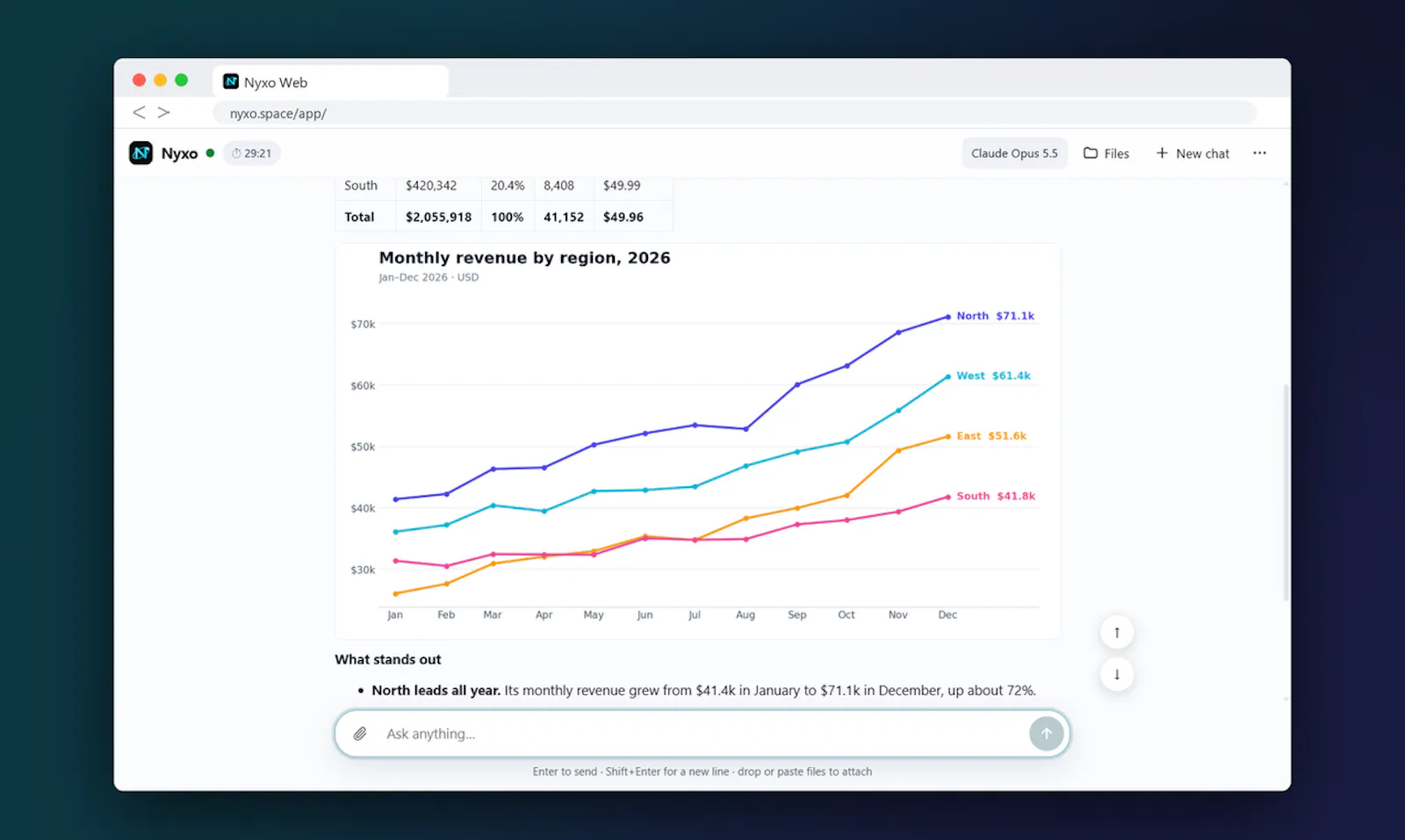The image size is (1405, 840).
Task: Click the send message arrow button
Action: click(x=1046, y=734)
